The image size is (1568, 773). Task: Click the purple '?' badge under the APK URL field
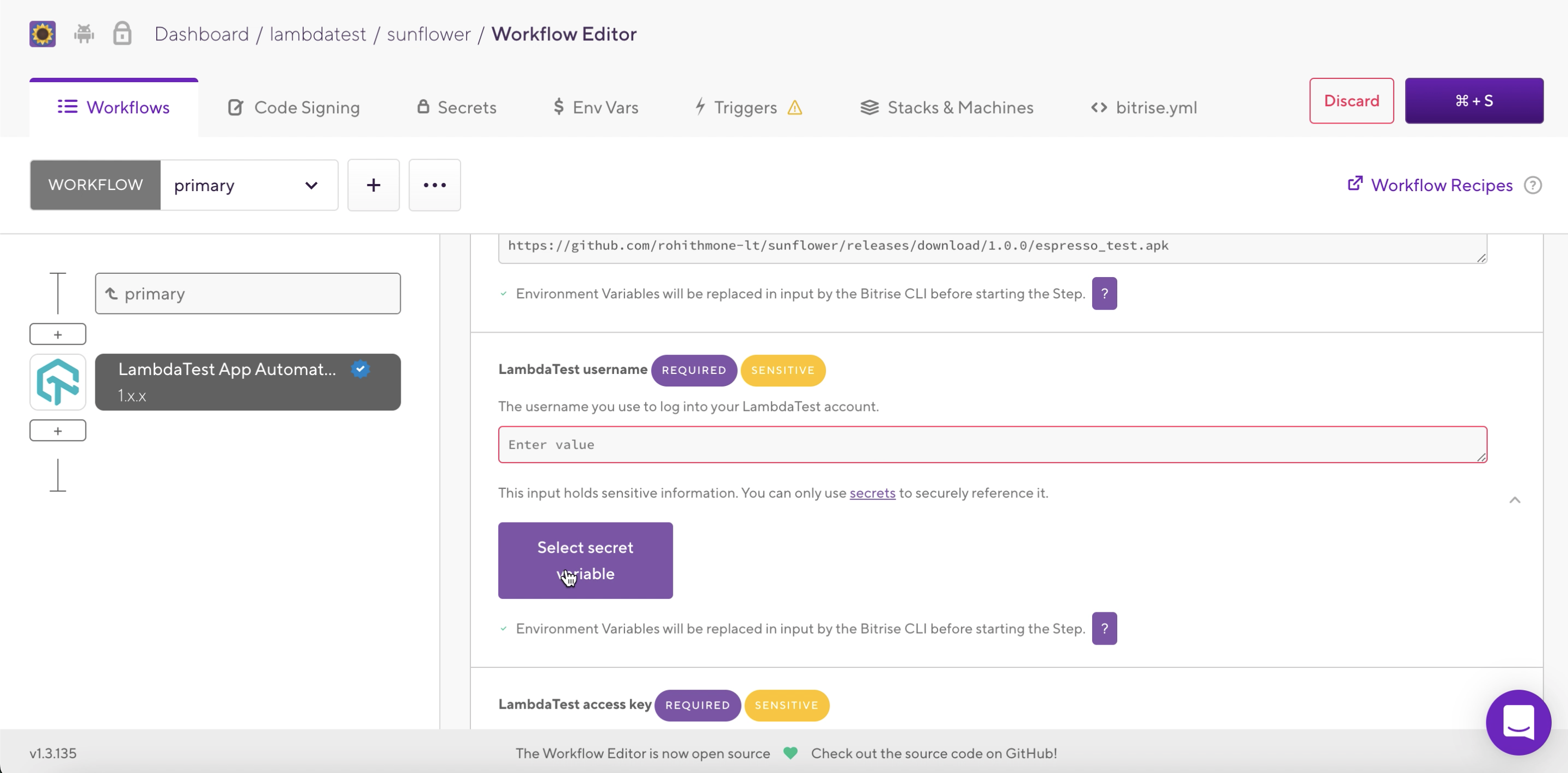click(x=1105, y=293)
